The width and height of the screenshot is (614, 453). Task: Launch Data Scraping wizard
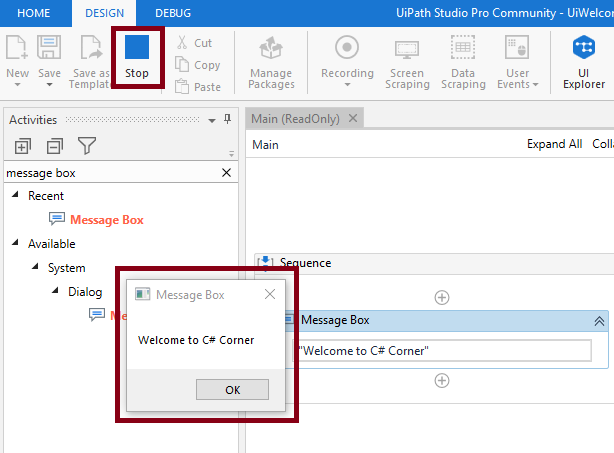[463, 62]
